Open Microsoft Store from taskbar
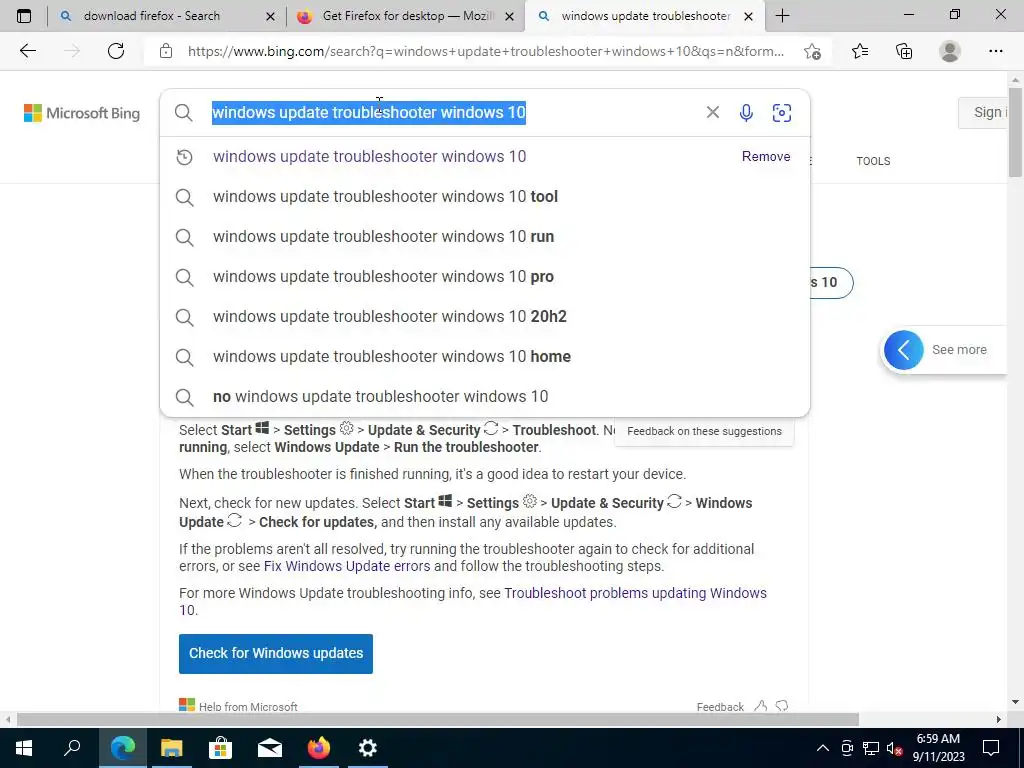This screenshot has width=1024, height=768. (x=221, y=748)
